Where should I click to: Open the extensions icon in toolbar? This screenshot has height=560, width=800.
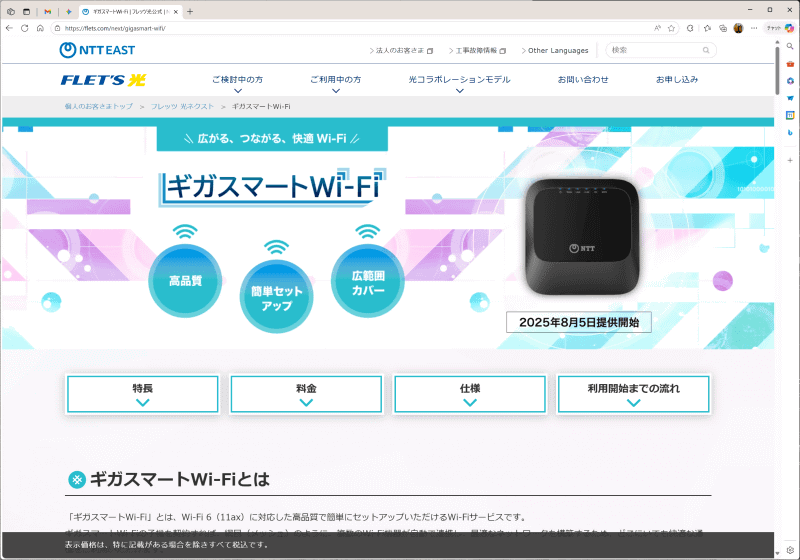click(690, 28)
